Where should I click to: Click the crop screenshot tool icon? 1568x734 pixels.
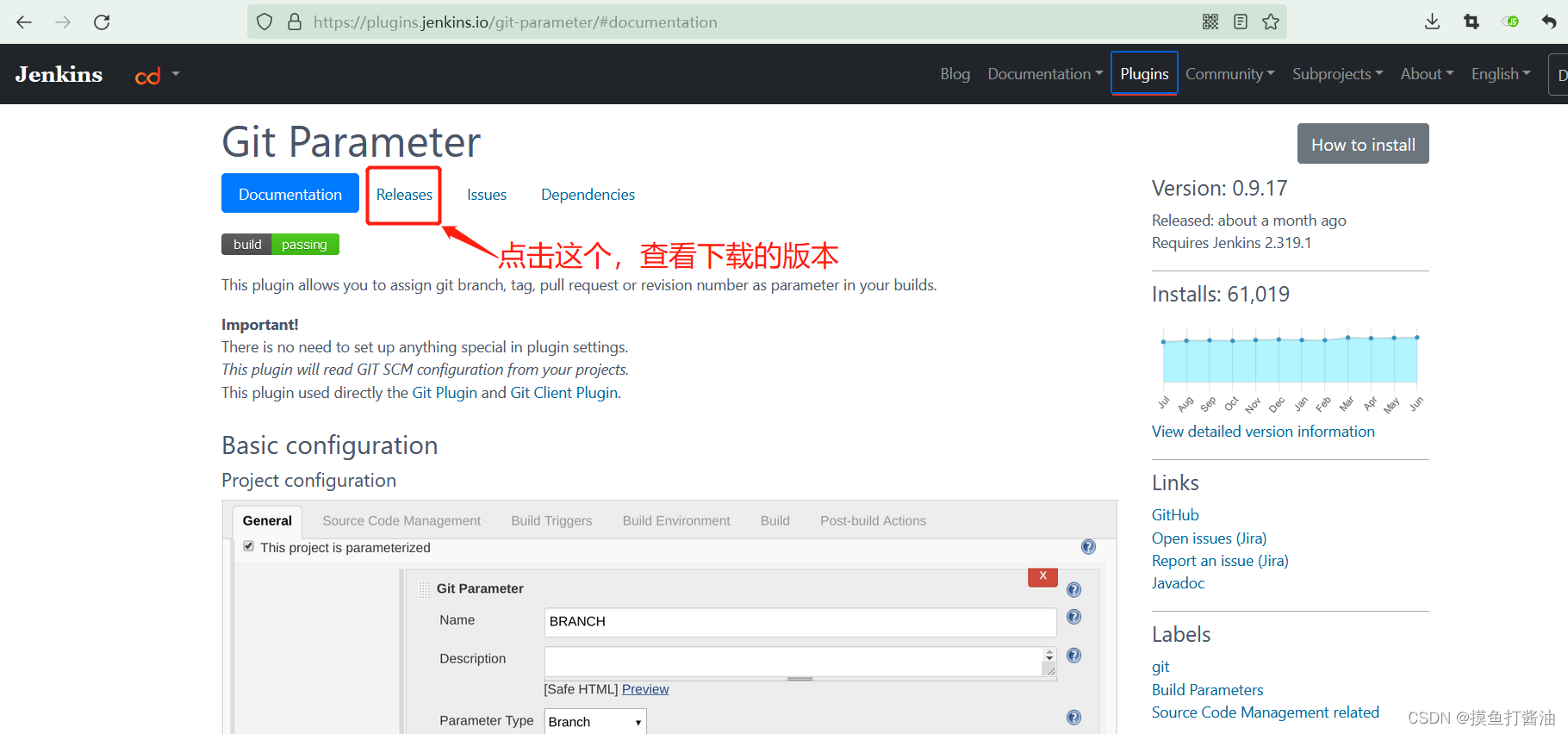pyautogui.click(x=1472, y=22)
